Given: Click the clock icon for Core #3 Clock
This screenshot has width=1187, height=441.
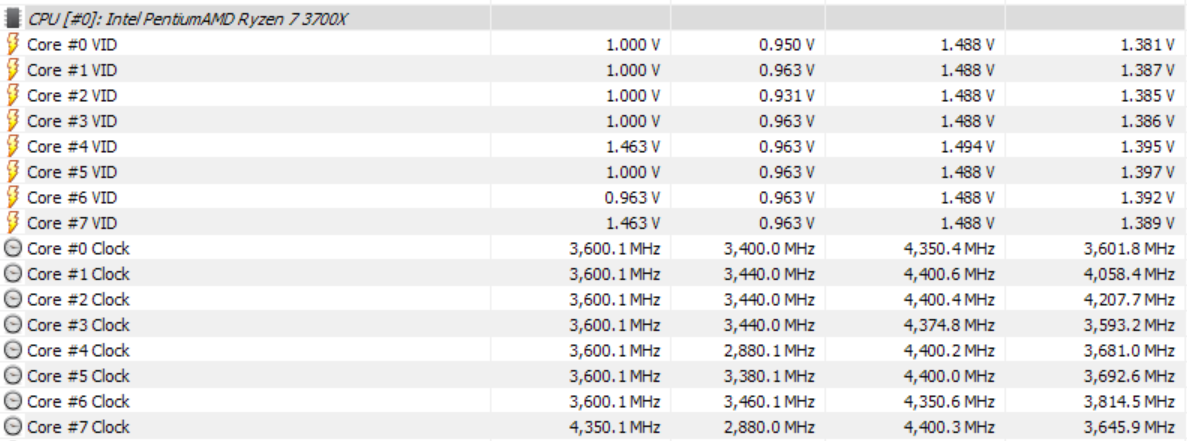Looking at the screenshot, I should (x=13, y=325).
